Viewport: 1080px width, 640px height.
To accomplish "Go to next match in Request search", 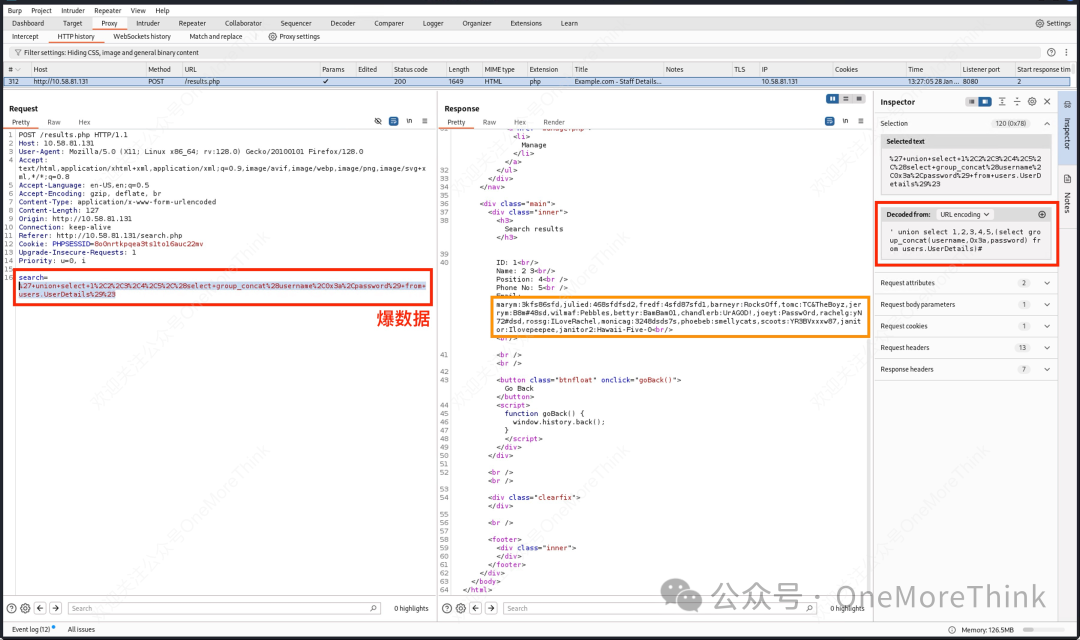I will coord(56,608).
